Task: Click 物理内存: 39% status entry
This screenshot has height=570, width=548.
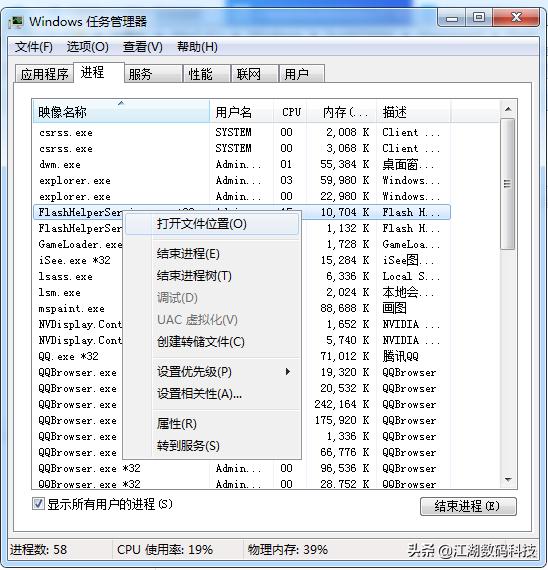Action: click(288, 550)
